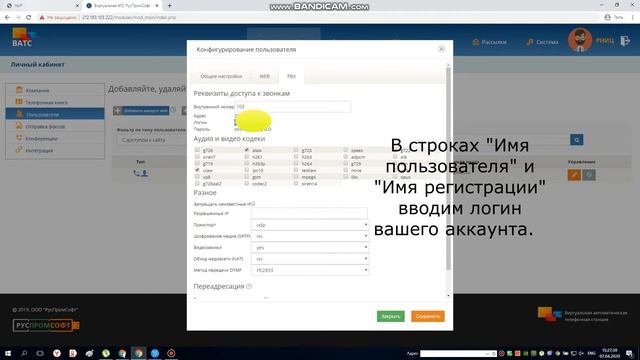The width and height of the screenshot is (640, 360).
Task: Click the BATC logo in the header
Action: coord(23,38)
